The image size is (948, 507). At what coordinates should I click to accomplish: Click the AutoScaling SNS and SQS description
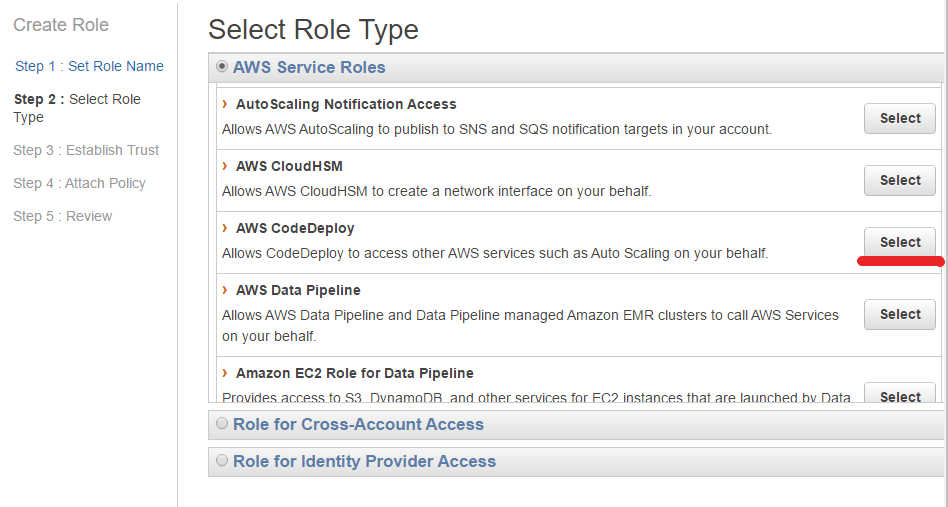tap(496, 129)
